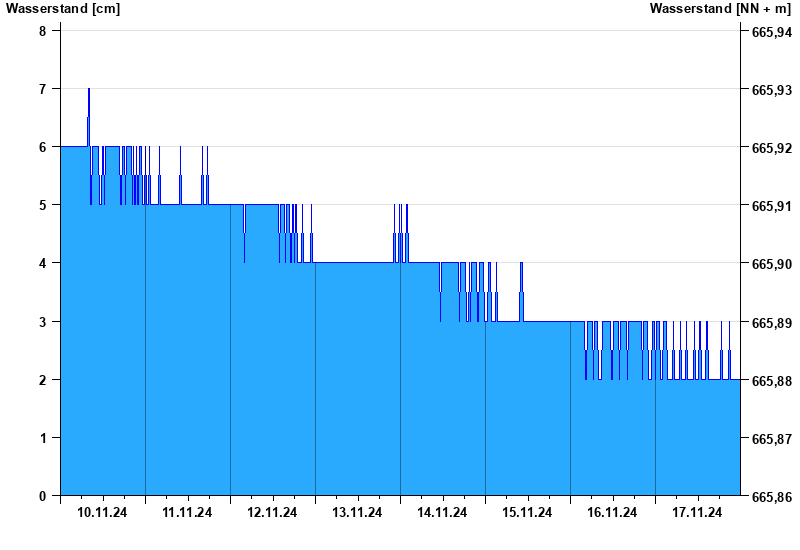Click the 4 tick label on the left axis

(x=43, y=263)
